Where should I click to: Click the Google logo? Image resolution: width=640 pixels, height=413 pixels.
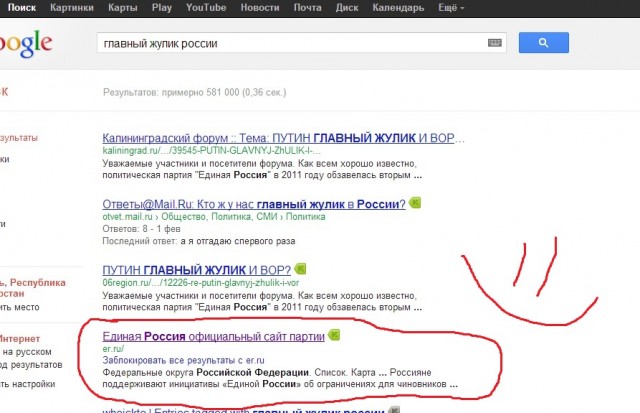pos(25,43)
